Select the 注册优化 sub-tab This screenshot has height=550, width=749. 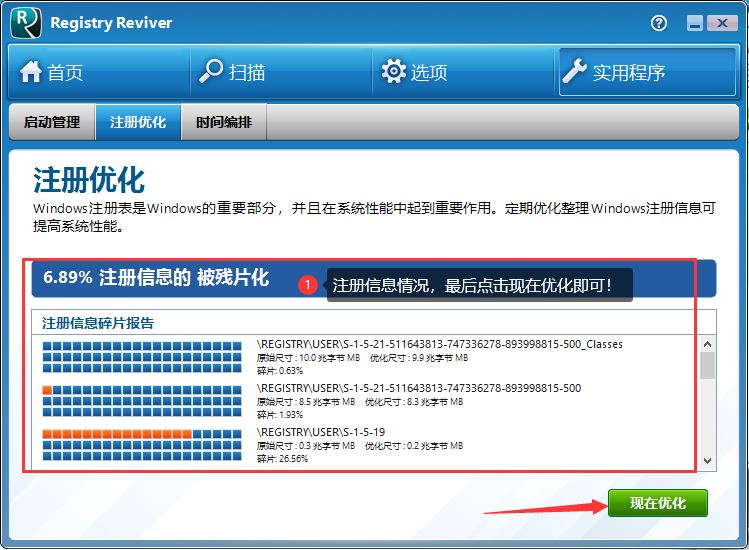[138, 122]
